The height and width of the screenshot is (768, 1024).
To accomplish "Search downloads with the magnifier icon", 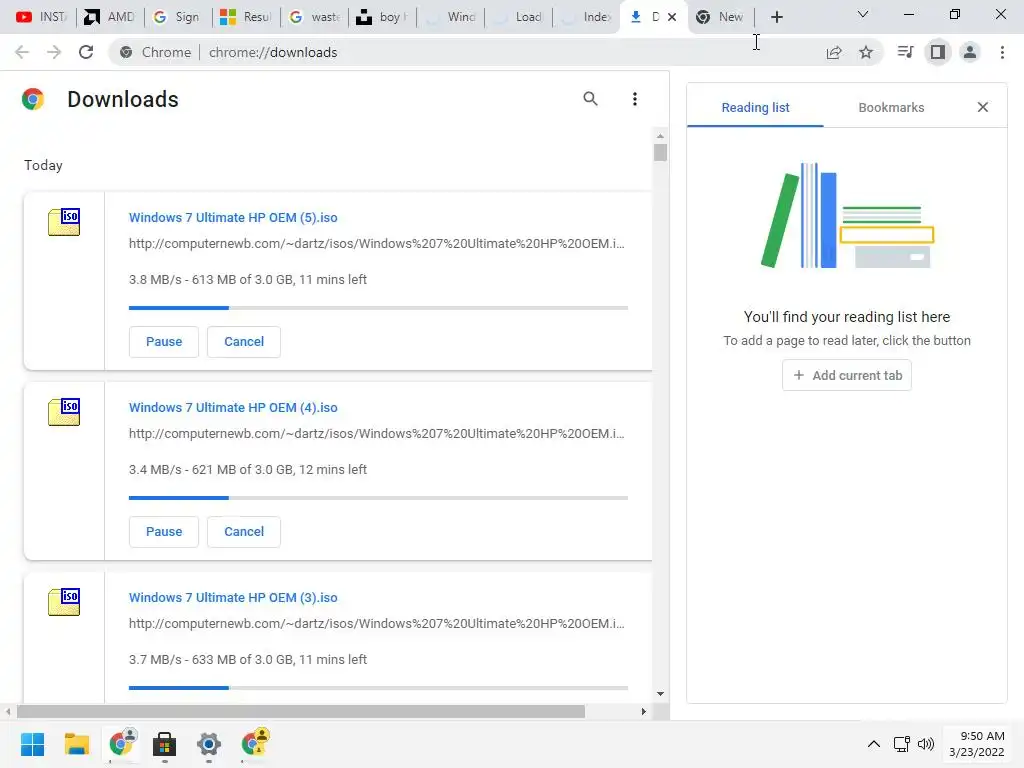I will 590,99.
